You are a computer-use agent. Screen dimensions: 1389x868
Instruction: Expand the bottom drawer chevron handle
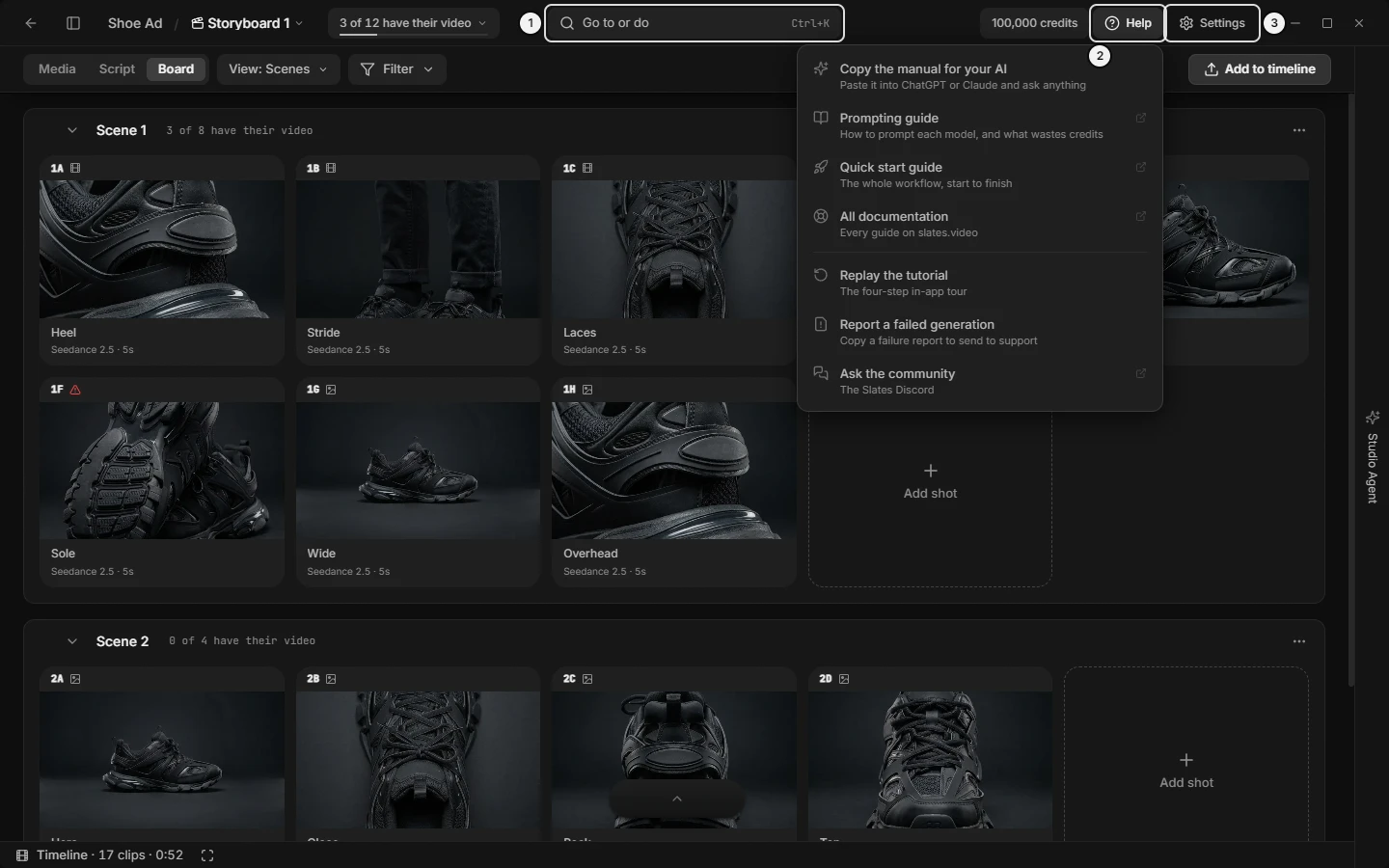pos(677,799)
